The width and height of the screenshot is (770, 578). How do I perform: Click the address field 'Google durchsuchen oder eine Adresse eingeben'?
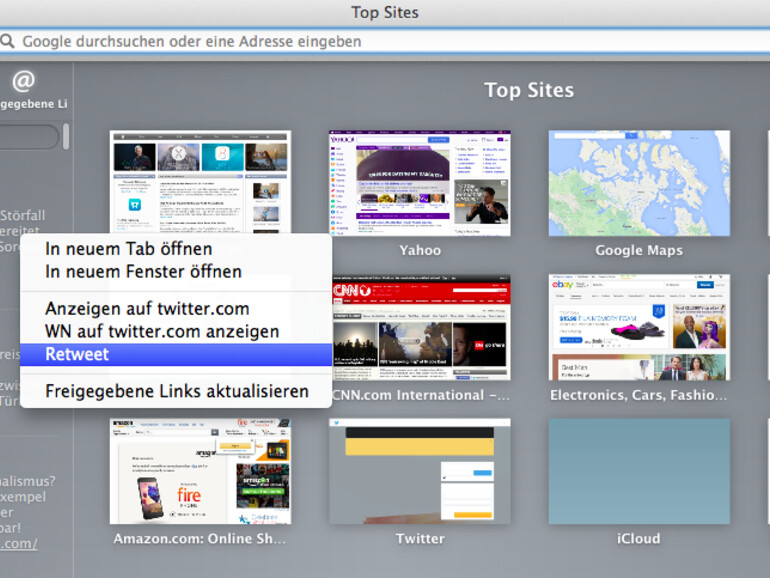coord(385,41)
